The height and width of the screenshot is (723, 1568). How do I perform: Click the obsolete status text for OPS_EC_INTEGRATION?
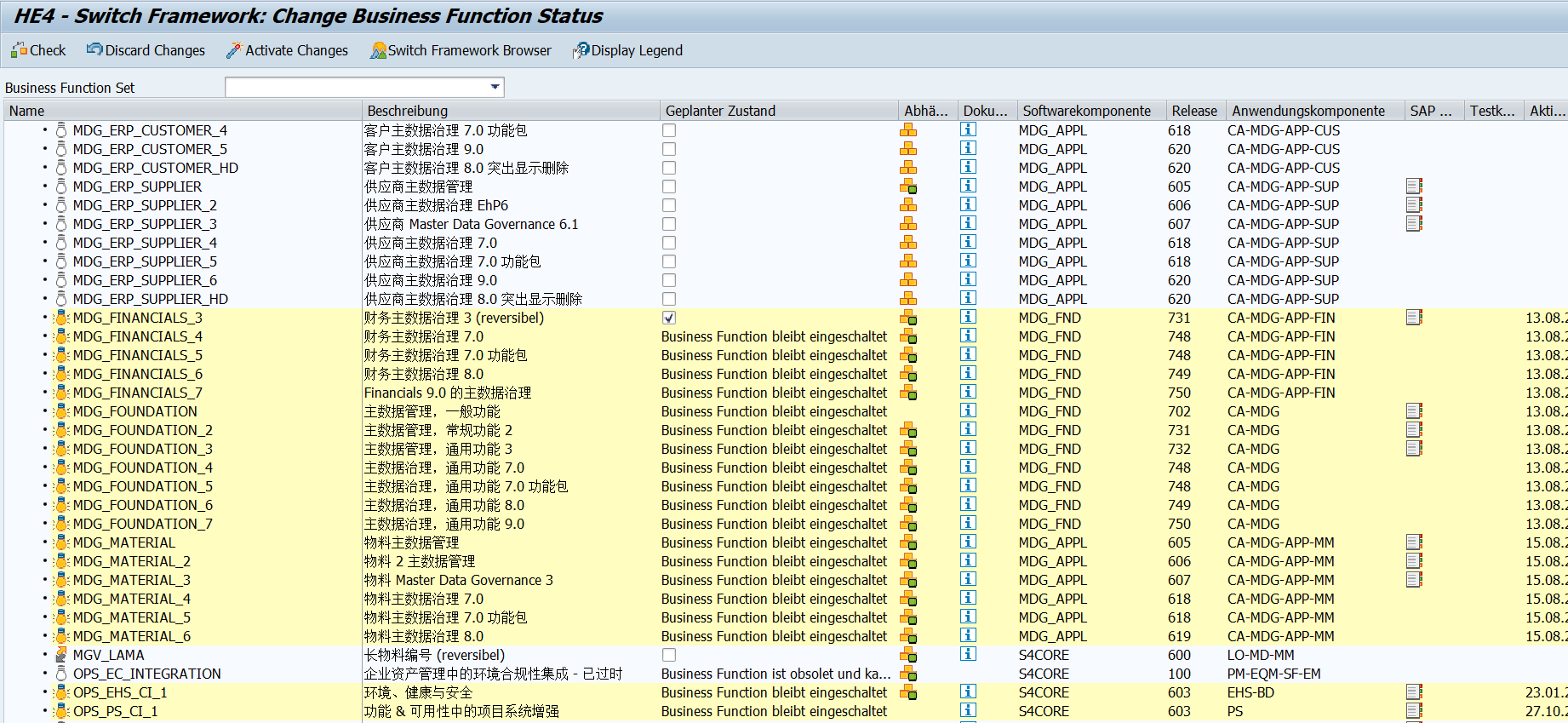776,674
